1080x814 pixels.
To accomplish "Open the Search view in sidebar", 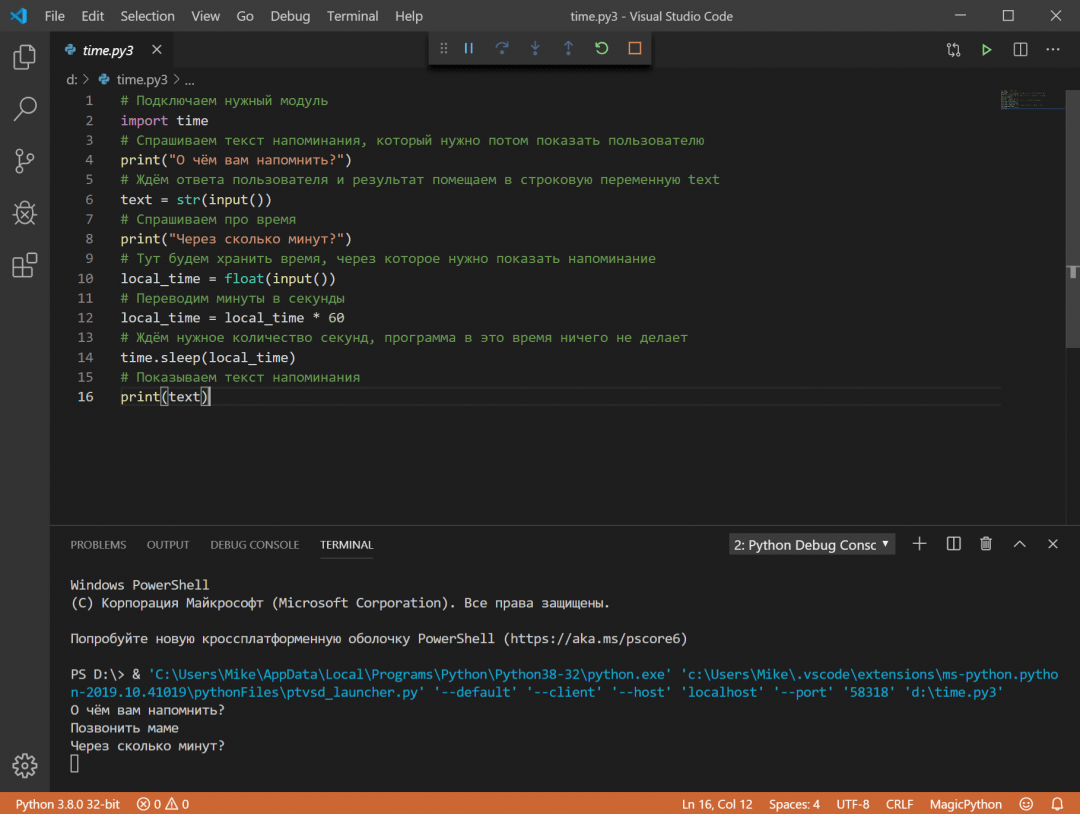I will pyautogui.click(x=25, y=109).
